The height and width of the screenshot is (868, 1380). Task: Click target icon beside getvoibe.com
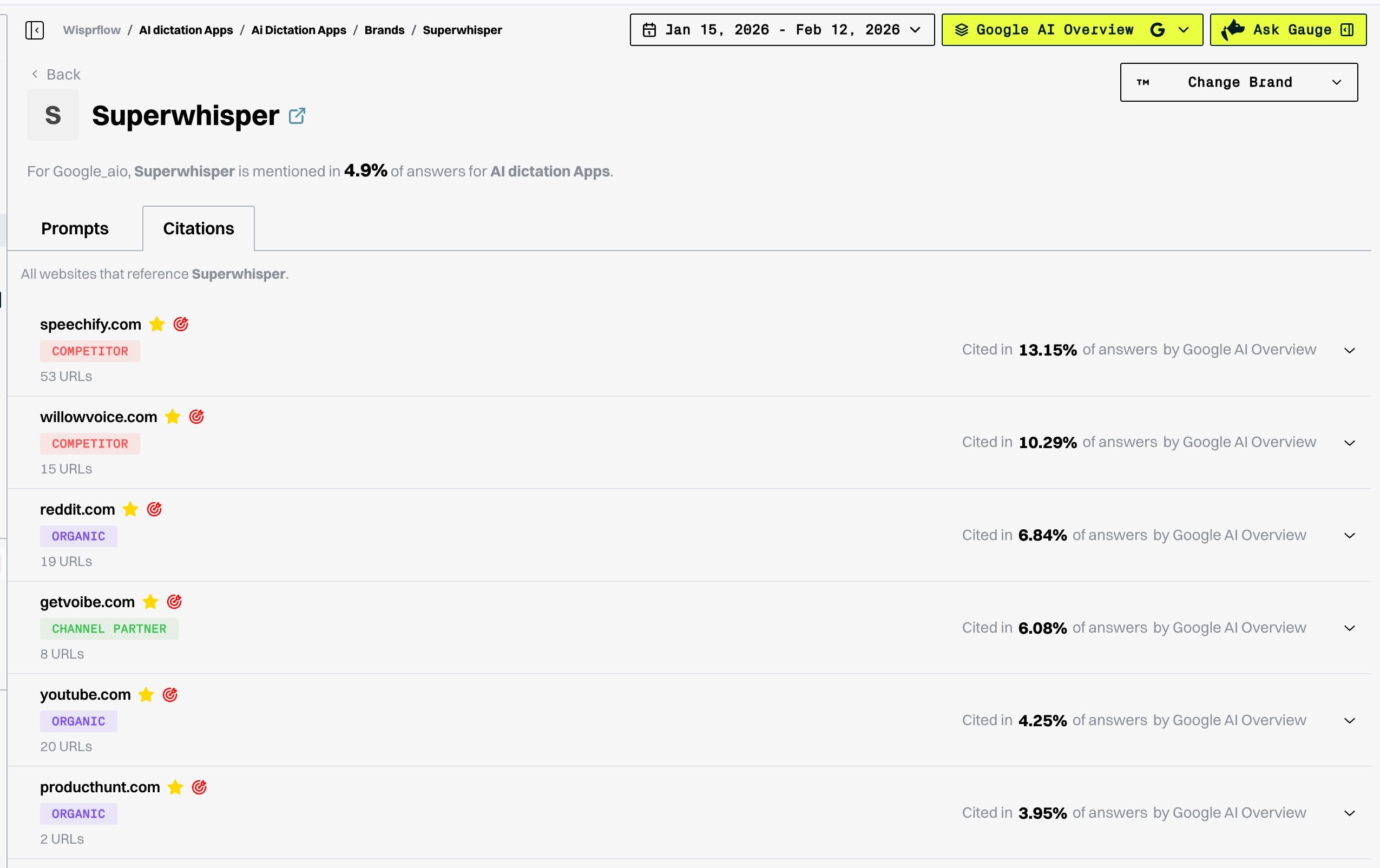[174, 602]
